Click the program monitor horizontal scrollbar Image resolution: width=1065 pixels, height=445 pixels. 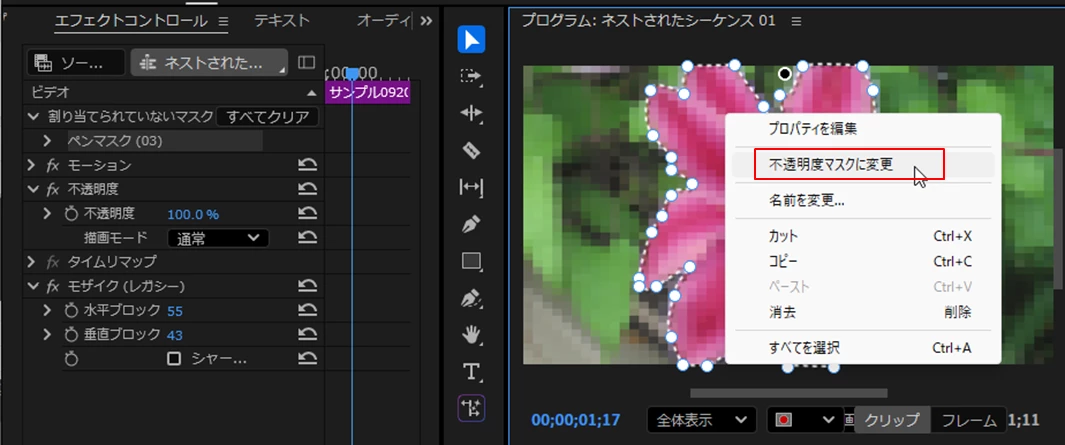pos(789,393)
